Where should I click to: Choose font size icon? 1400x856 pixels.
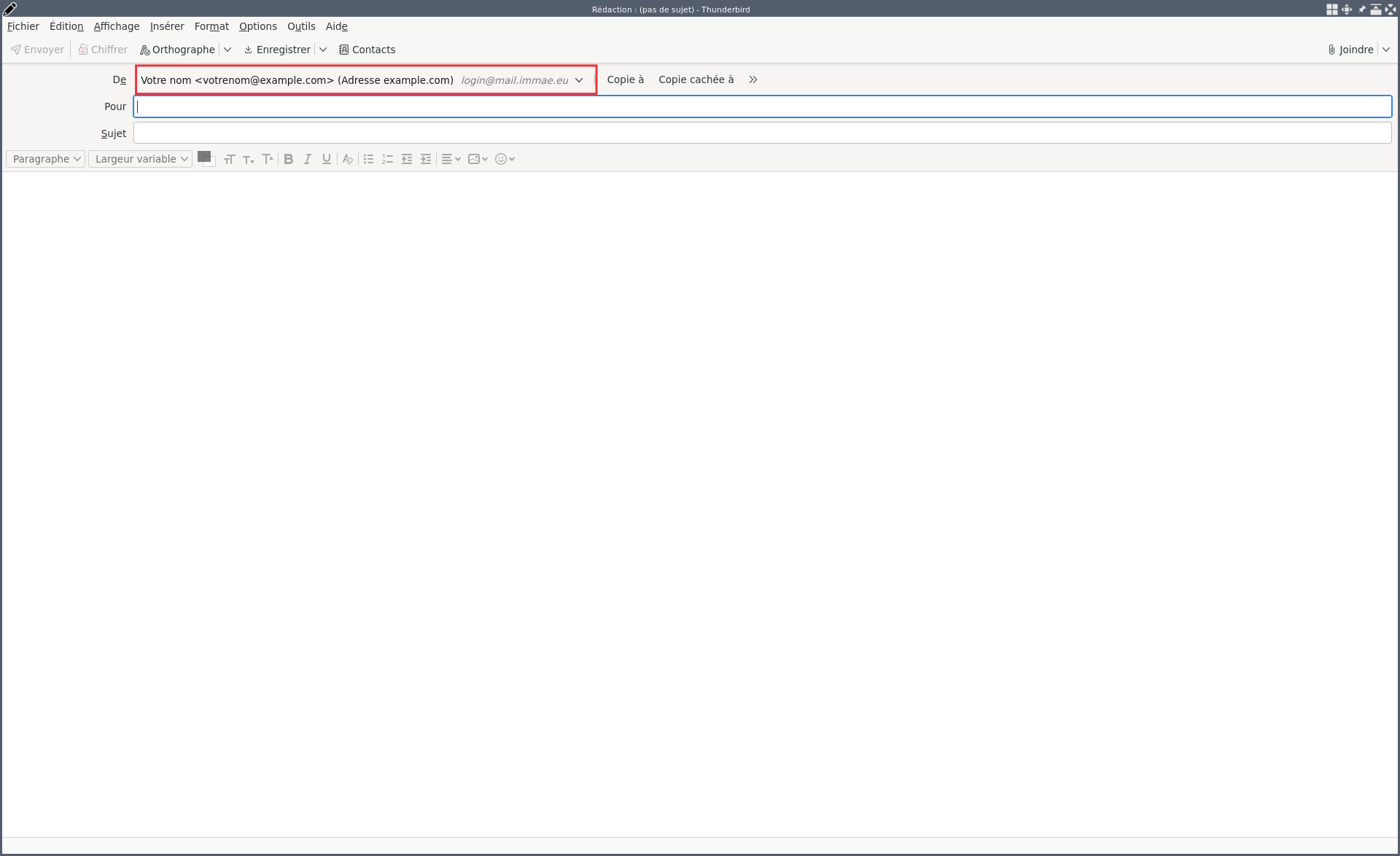[230, 159]
